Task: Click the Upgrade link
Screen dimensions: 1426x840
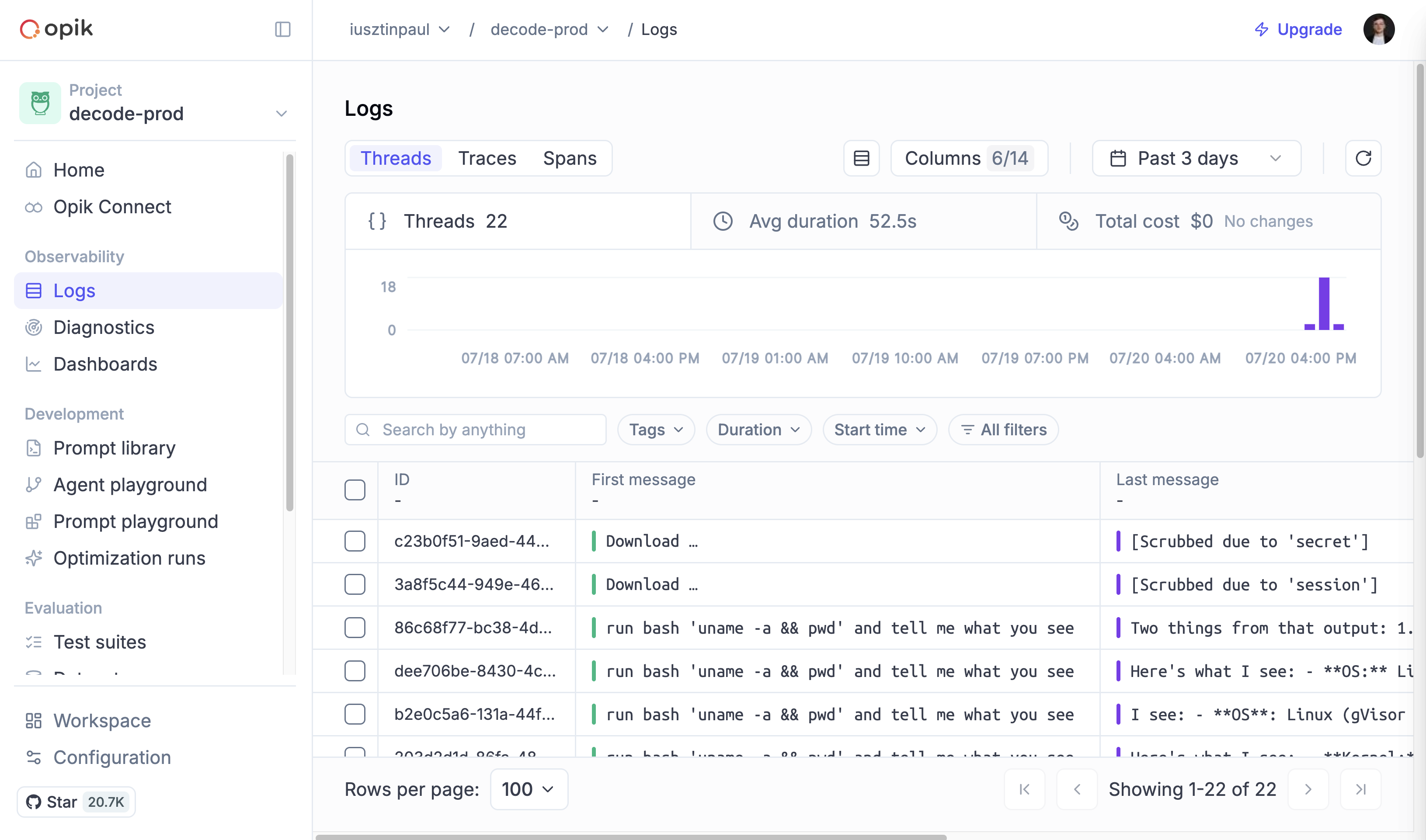Action: (1298, 29)
